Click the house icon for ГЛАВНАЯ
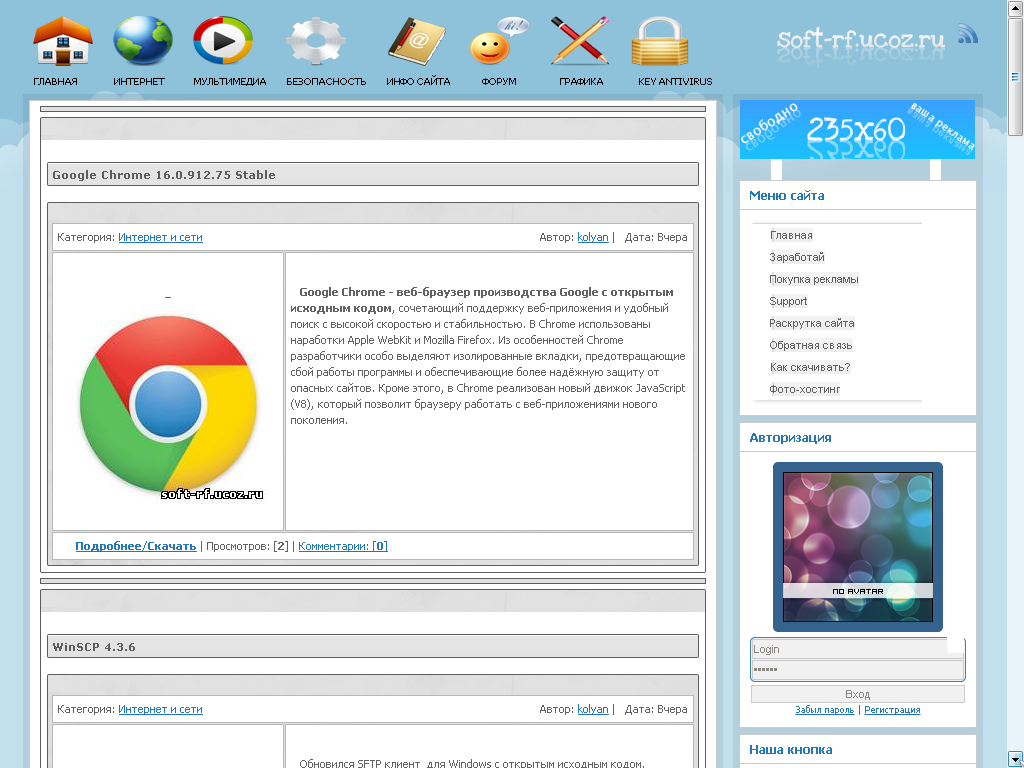Image resolution: width=1024 pixels, height=768 pixels. (63, 40)
